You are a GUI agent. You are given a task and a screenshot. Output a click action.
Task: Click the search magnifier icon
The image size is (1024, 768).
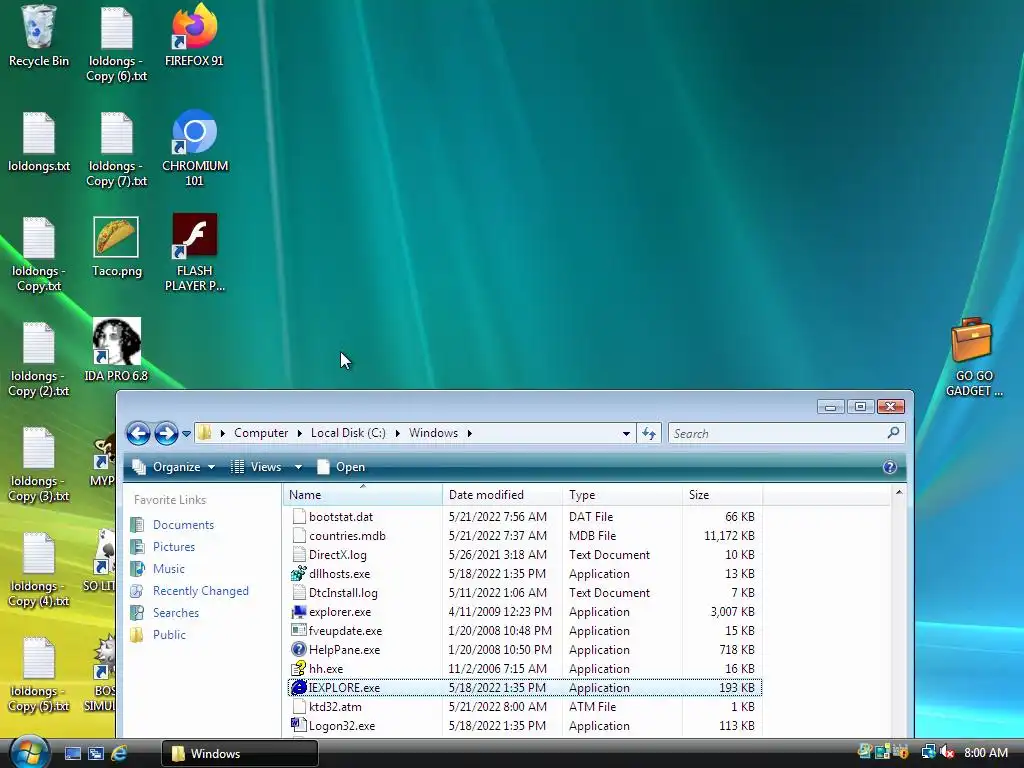[893, 432]
